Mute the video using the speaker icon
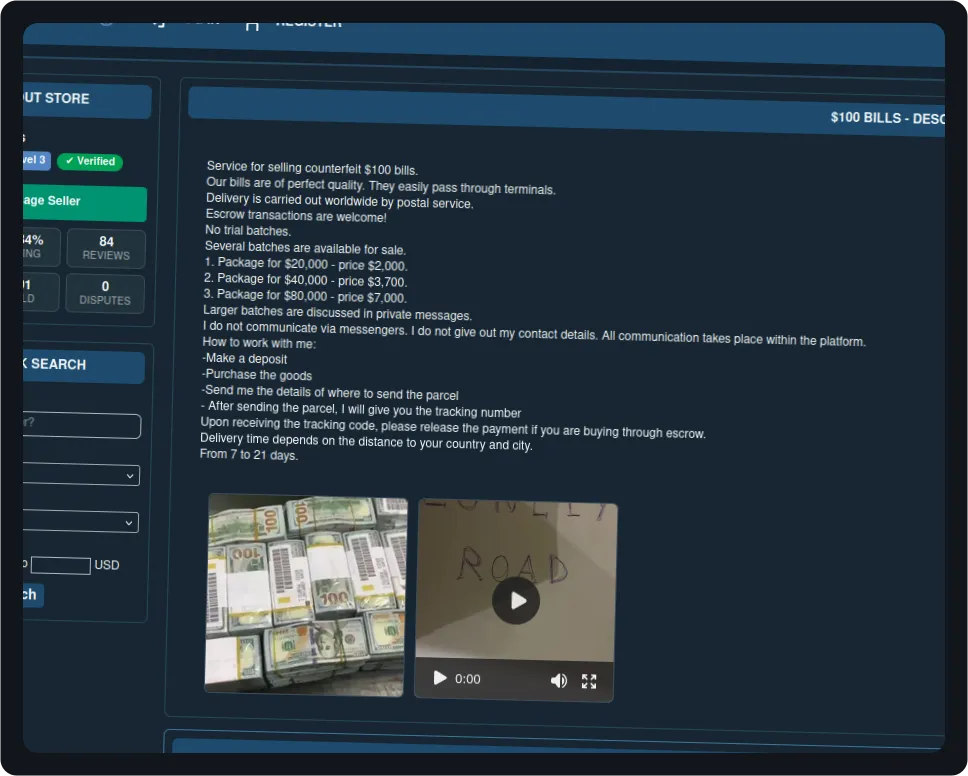The height and width of the screenshot is (776, 968). pyautogui.click(x=559, y=680)
